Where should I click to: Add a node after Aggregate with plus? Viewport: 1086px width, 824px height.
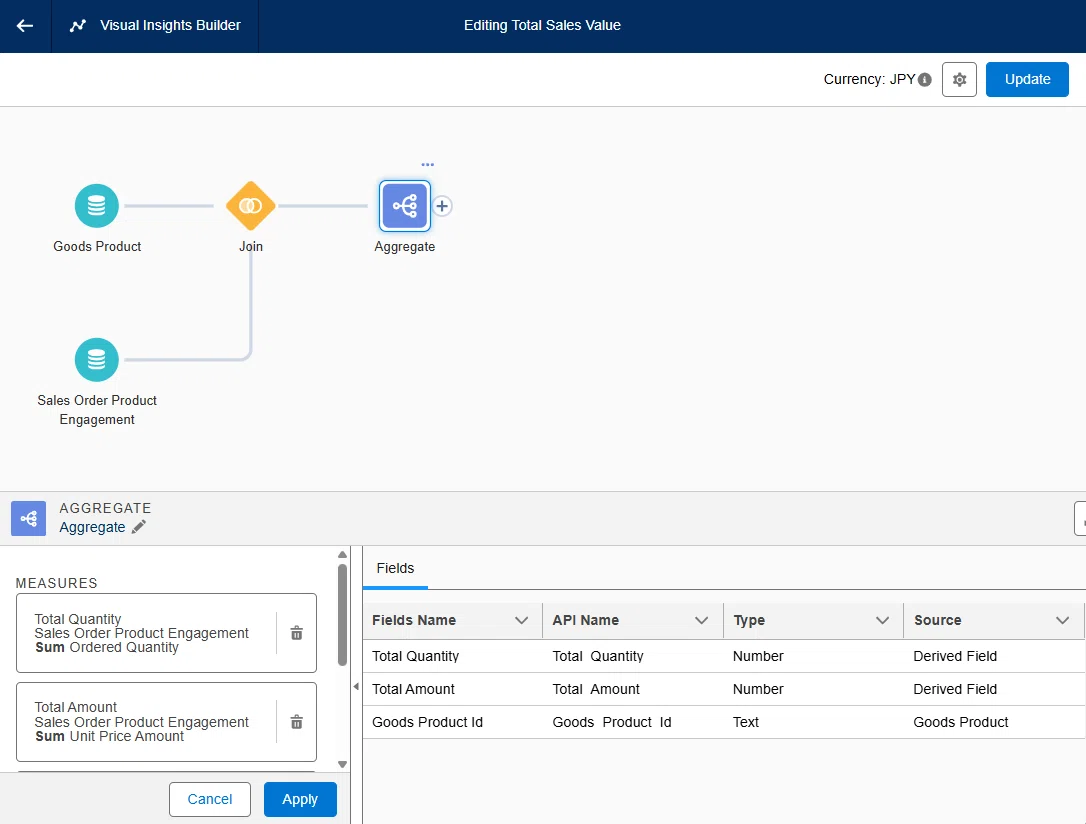442,206
